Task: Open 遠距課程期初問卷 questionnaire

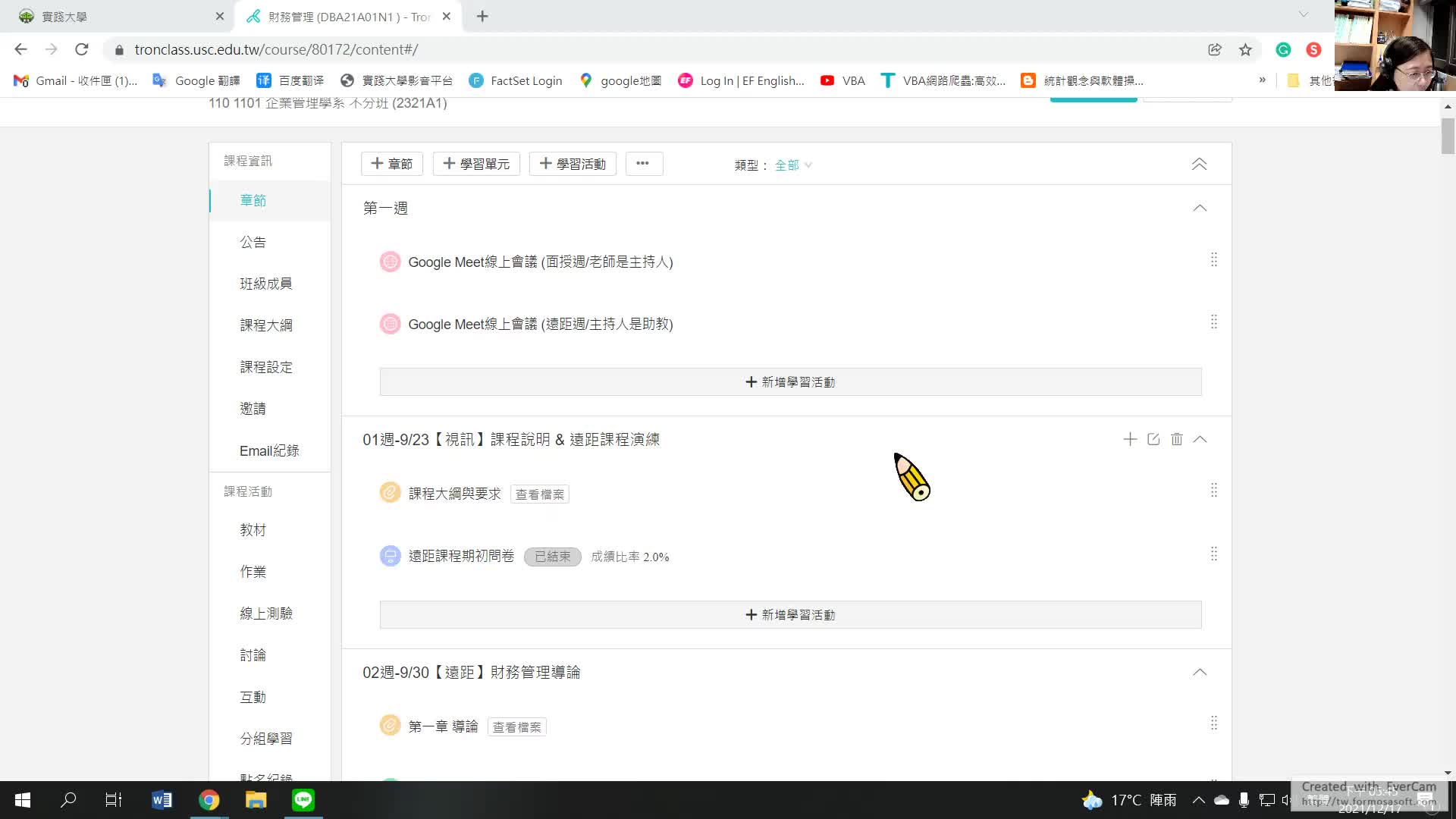Action: coord(461,556)
